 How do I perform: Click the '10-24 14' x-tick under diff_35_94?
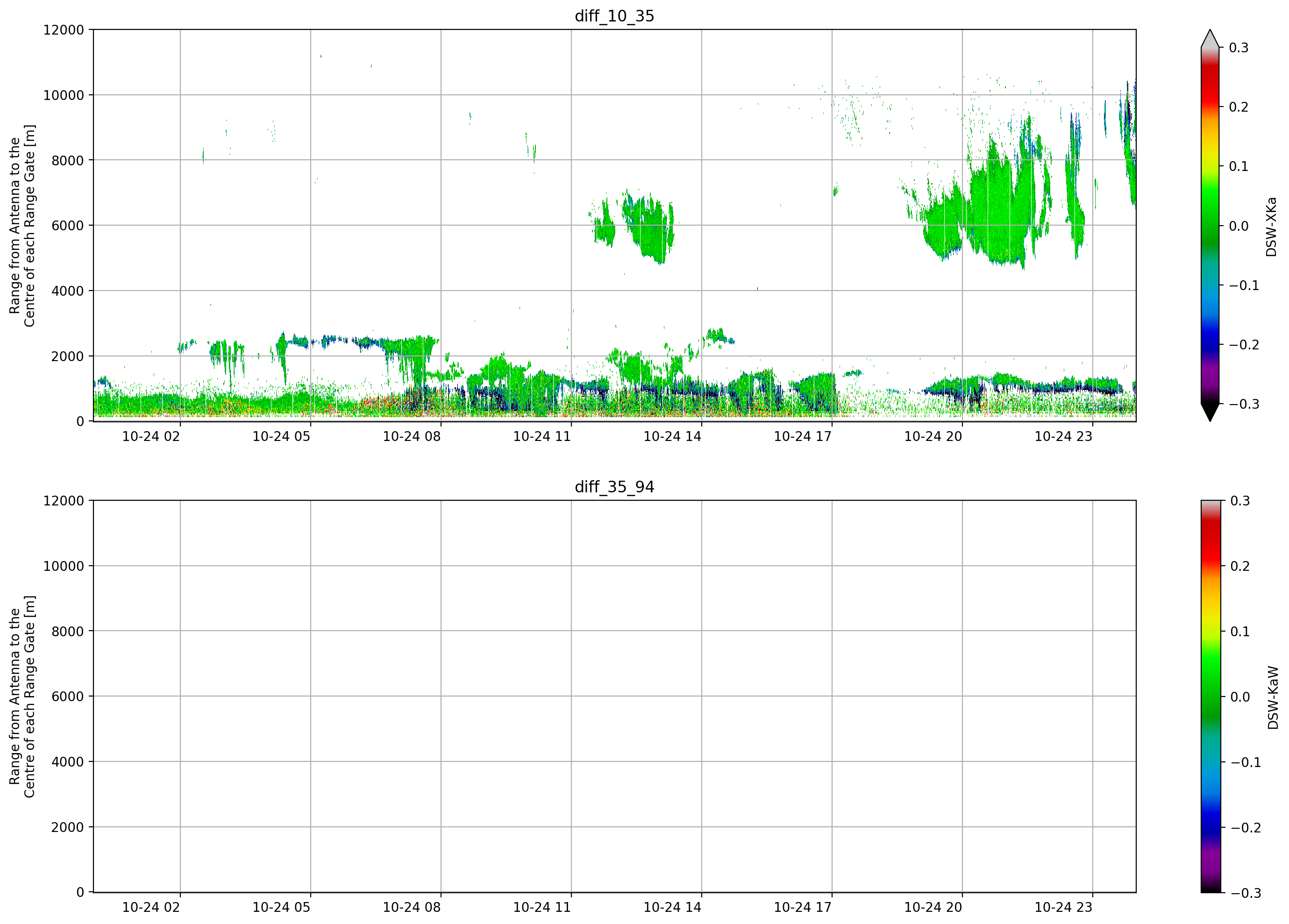click(672, 908)
